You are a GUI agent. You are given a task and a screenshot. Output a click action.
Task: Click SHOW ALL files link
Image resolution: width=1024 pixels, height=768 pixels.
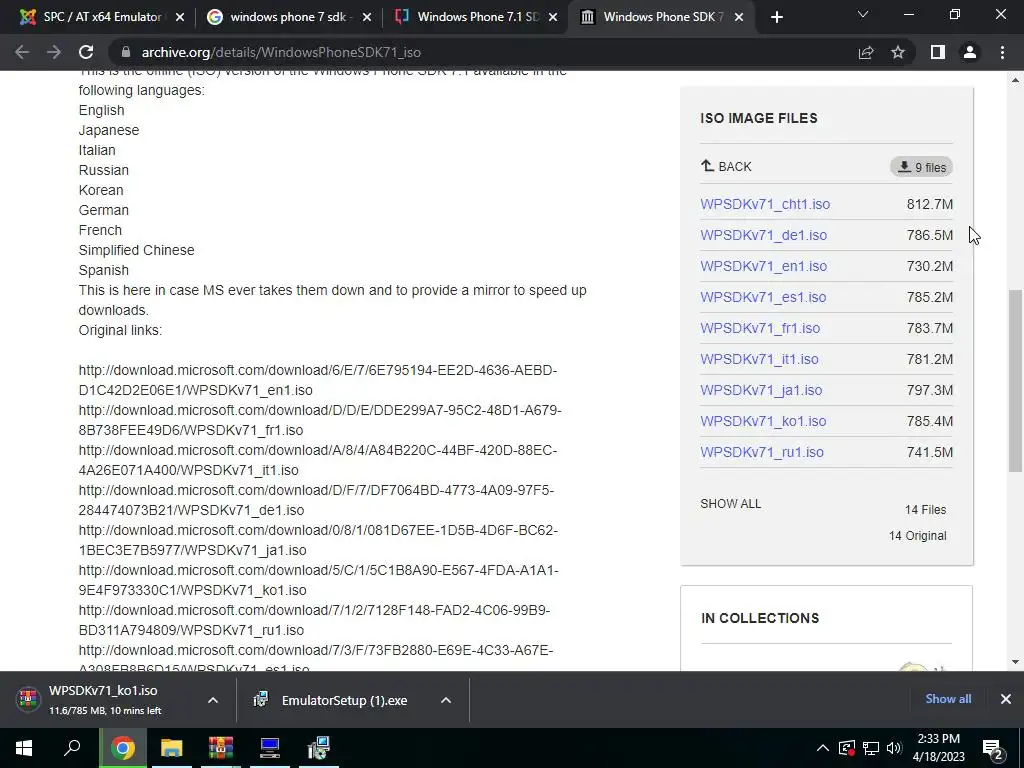(x=730, y=504)
